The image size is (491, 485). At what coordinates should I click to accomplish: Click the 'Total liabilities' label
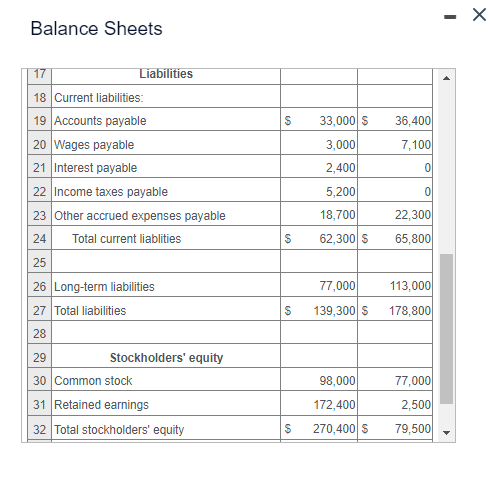tap(90, 311)
